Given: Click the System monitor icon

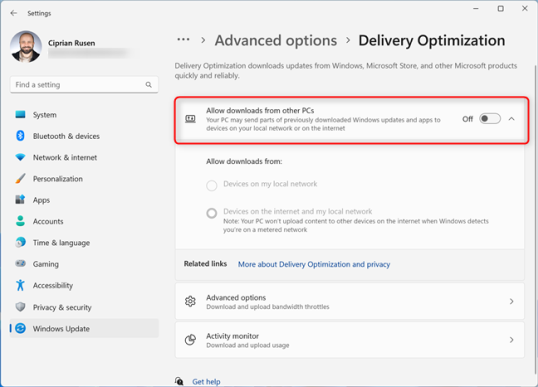Looking at the screenshot, I should (x=20, y=115).
